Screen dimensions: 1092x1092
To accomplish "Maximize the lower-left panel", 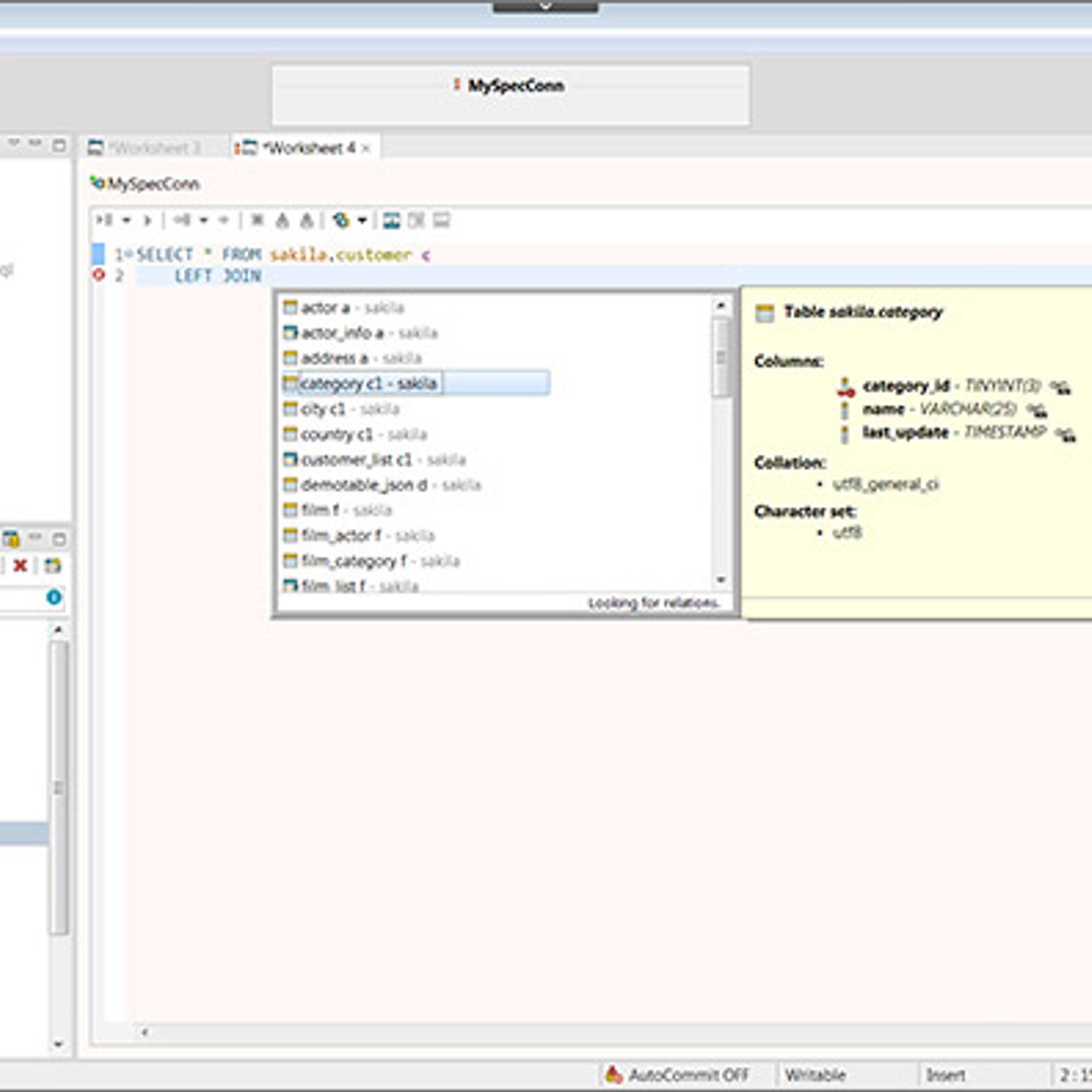I will [x=59, y=539].
